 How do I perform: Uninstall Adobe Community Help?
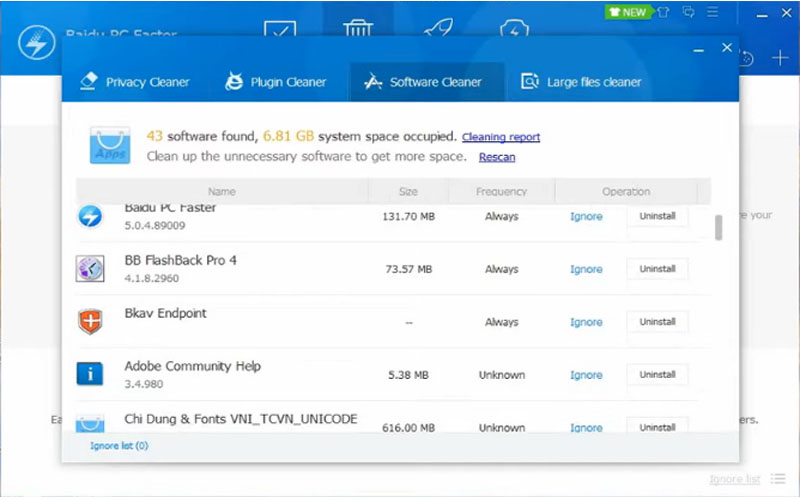coord(657,374)
